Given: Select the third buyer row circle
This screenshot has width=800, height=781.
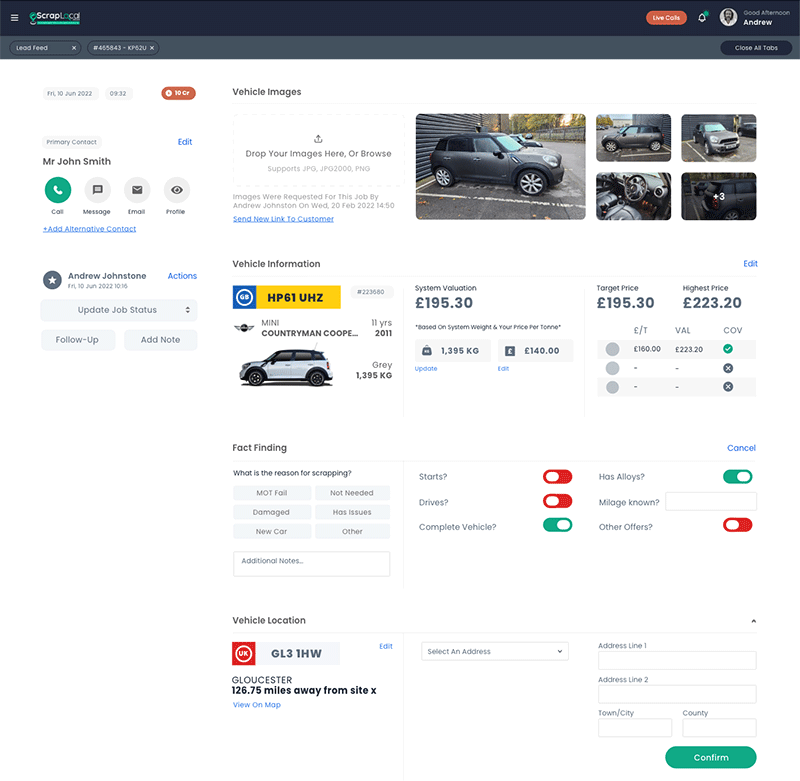Looking at the screenshot, I should pyautogui.click(x=612, y=387).
